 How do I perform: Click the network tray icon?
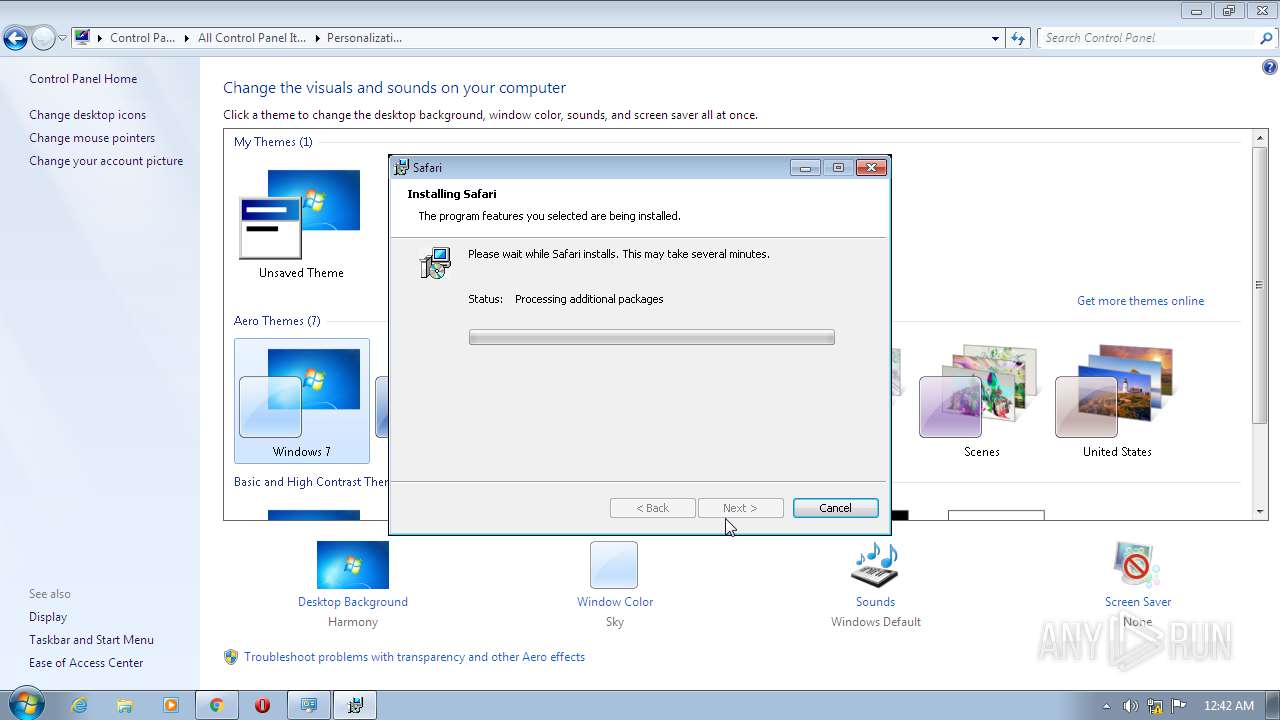point(1155,705)
